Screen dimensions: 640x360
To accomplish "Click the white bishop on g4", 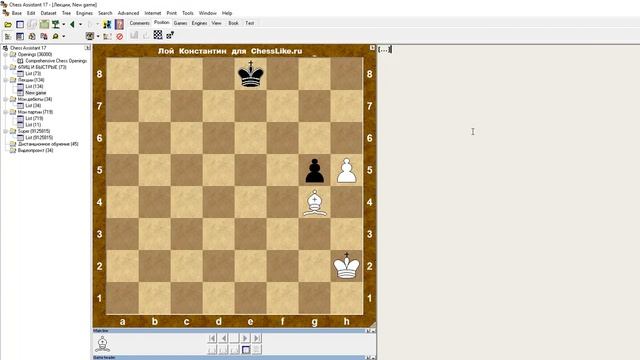I will 315,202.
